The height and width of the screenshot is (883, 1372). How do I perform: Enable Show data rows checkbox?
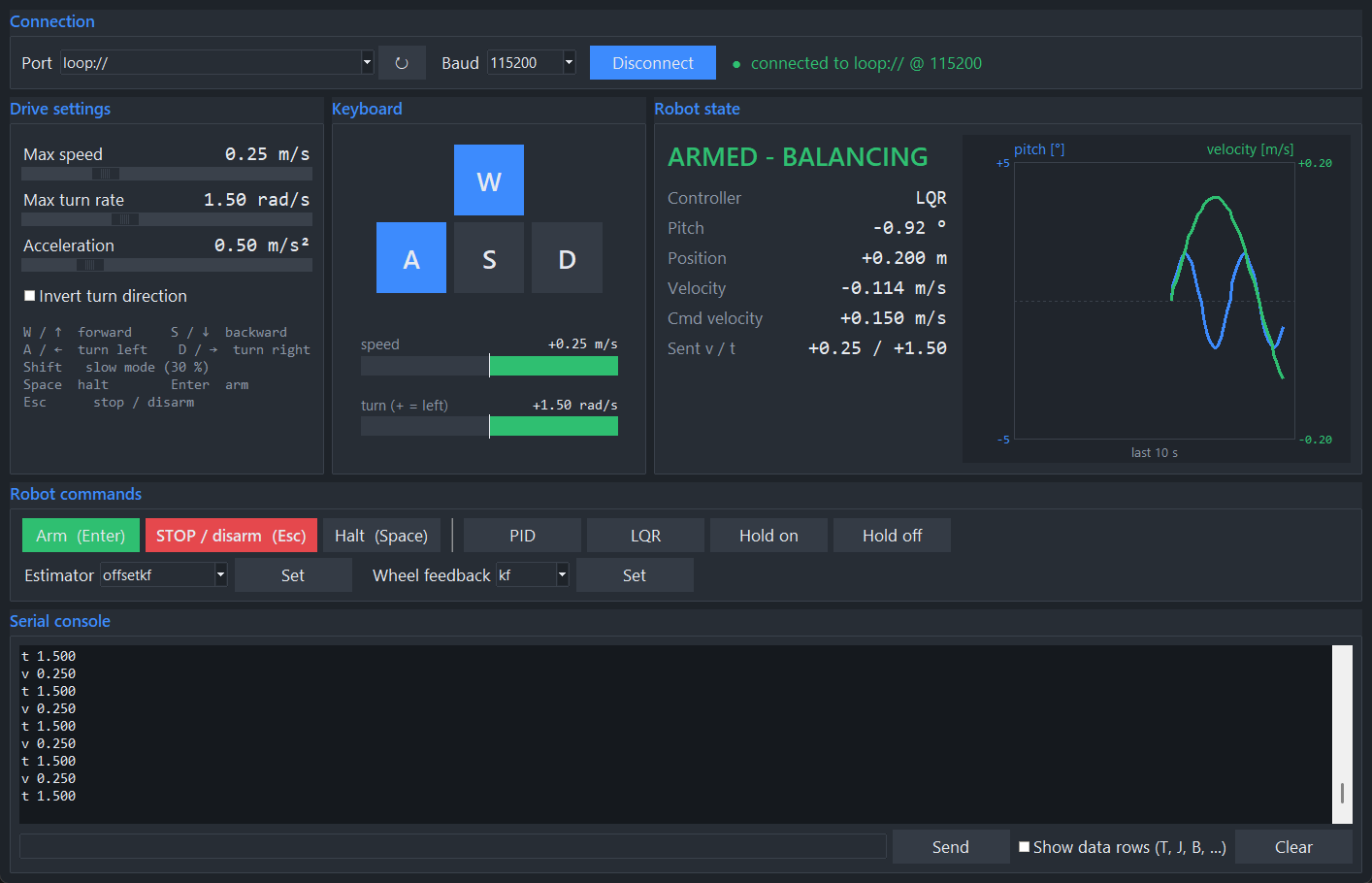pyautogui.click(x=1024, y=847)
